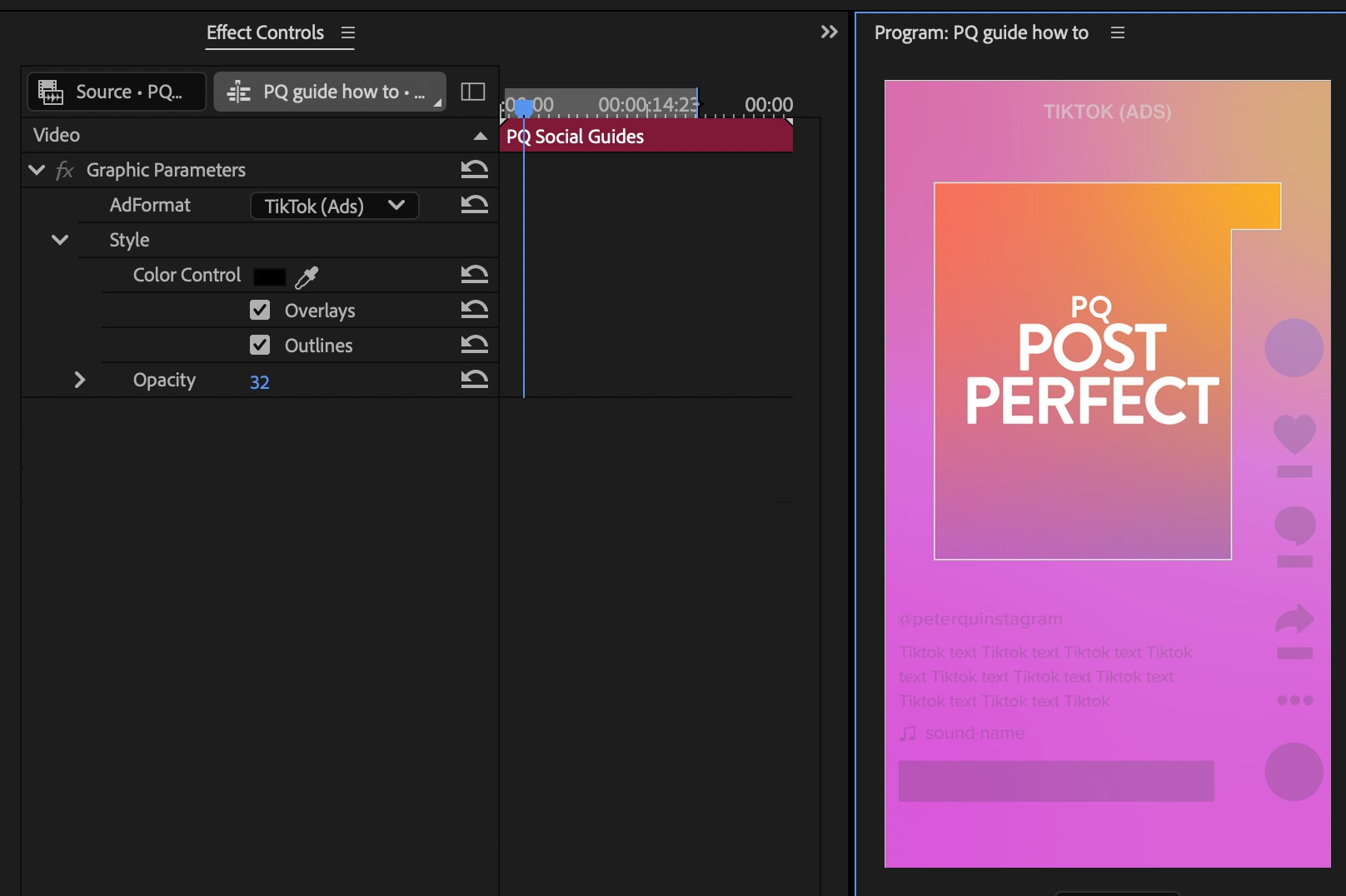Toggle the timeline view show/hide icon
The image size is (1346, 896).
coord(473,92)
